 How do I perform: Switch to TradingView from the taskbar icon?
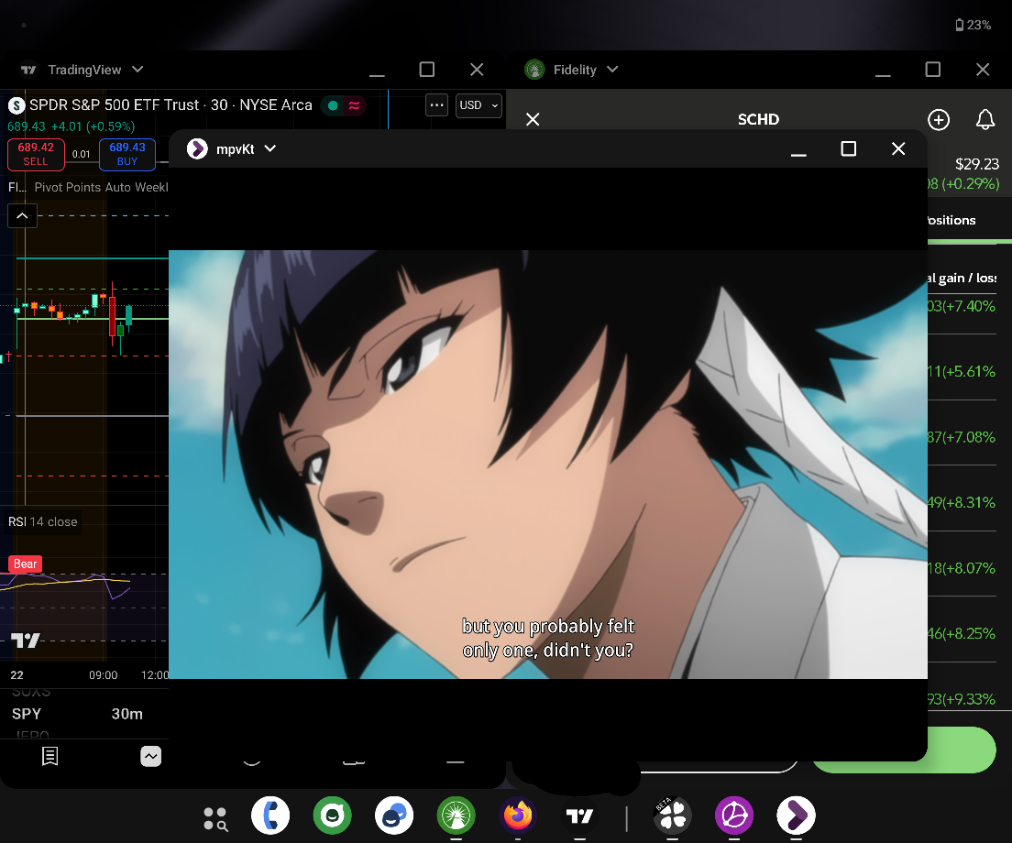tap(580, 815)
